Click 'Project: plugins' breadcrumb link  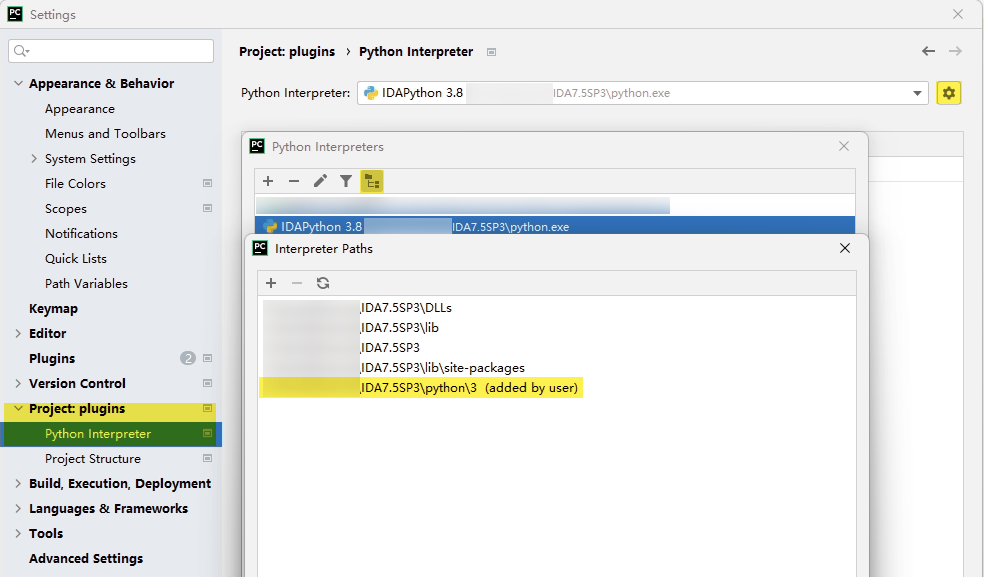287,51
